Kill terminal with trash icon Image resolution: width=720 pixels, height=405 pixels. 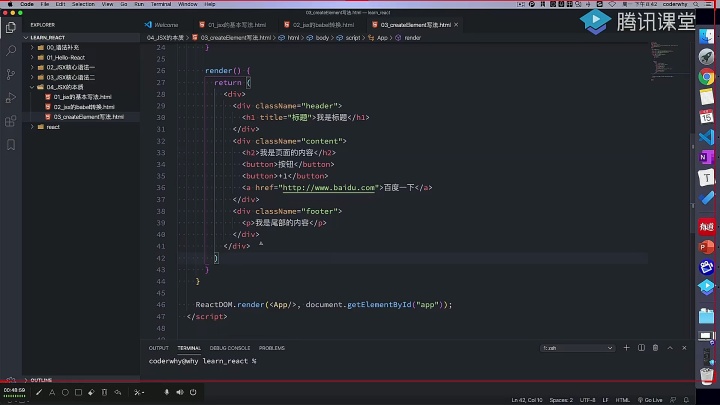pyautogui.click(x=655, y=348)
